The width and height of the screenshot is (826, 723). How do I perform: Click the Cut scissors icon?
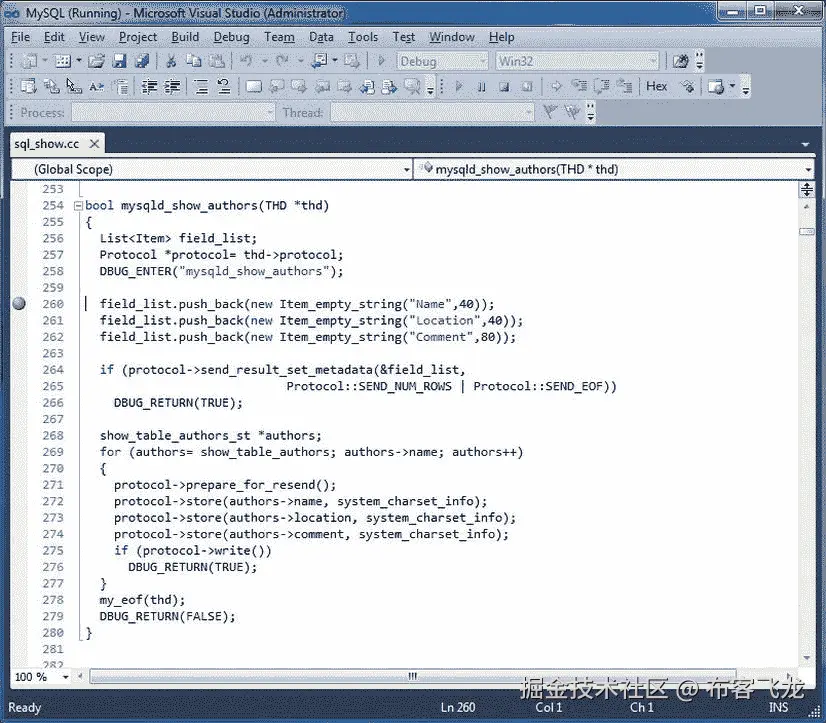pos(171,61)
